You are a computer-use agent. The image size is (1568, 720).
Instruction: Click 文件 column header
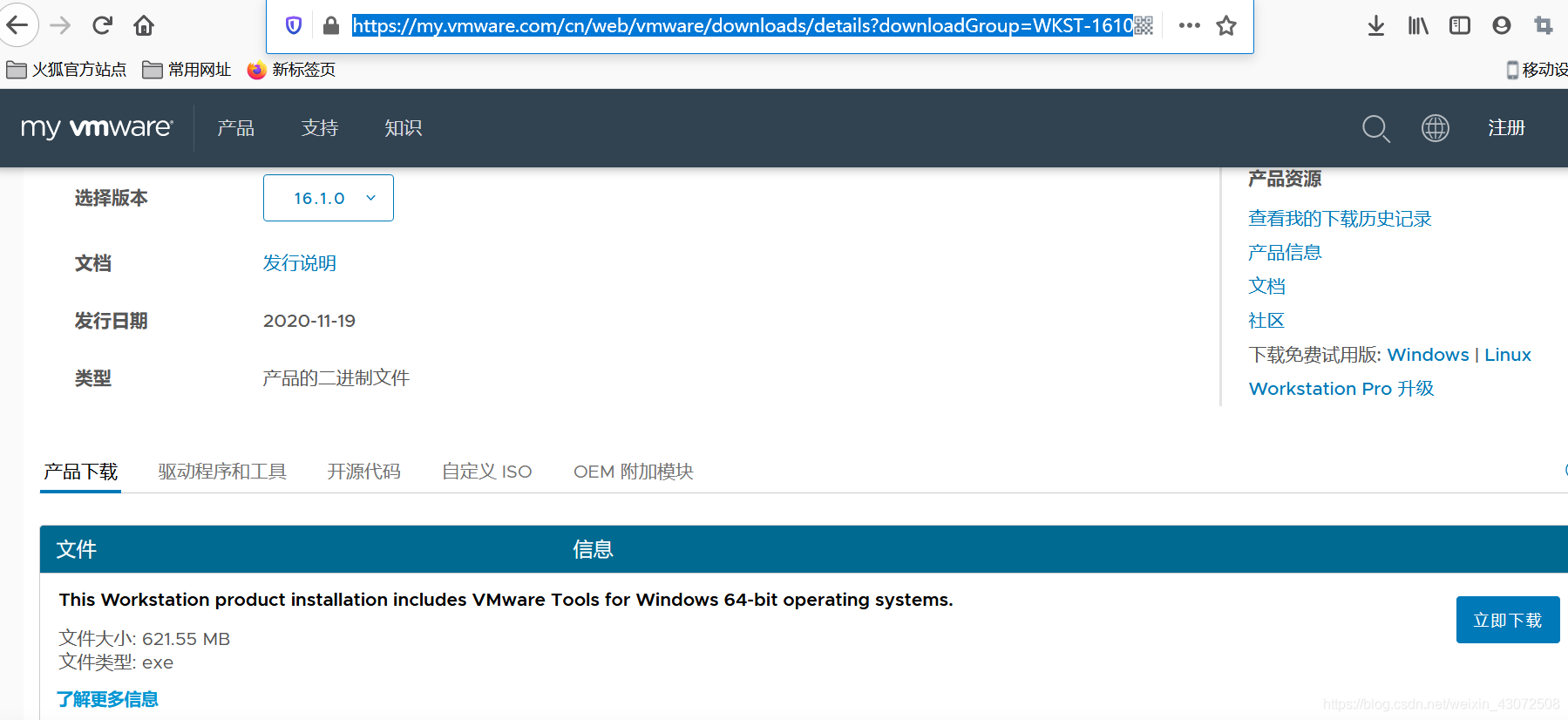coord(77,549)
